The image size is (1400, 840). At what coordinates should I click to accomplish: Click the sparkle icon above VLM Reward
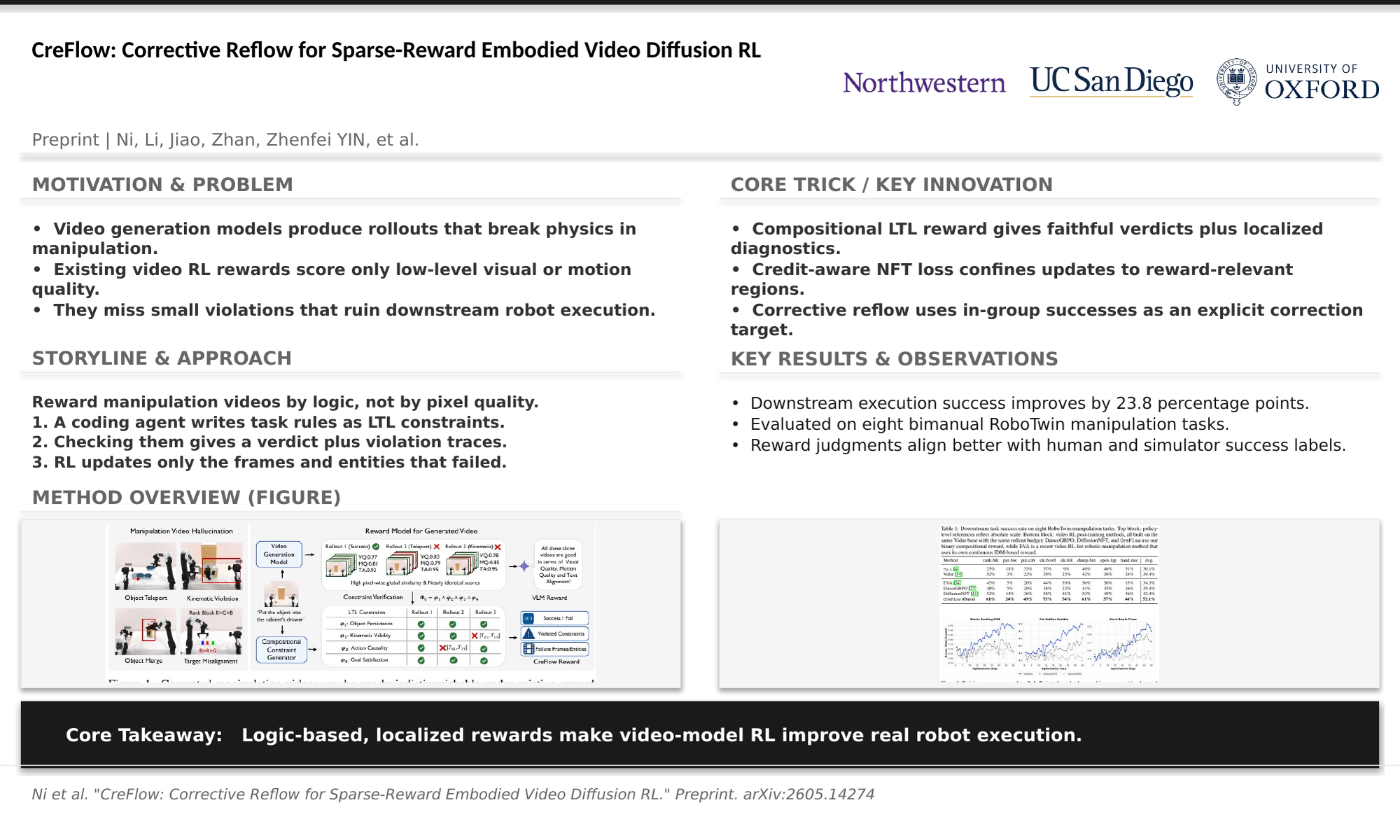524,566
